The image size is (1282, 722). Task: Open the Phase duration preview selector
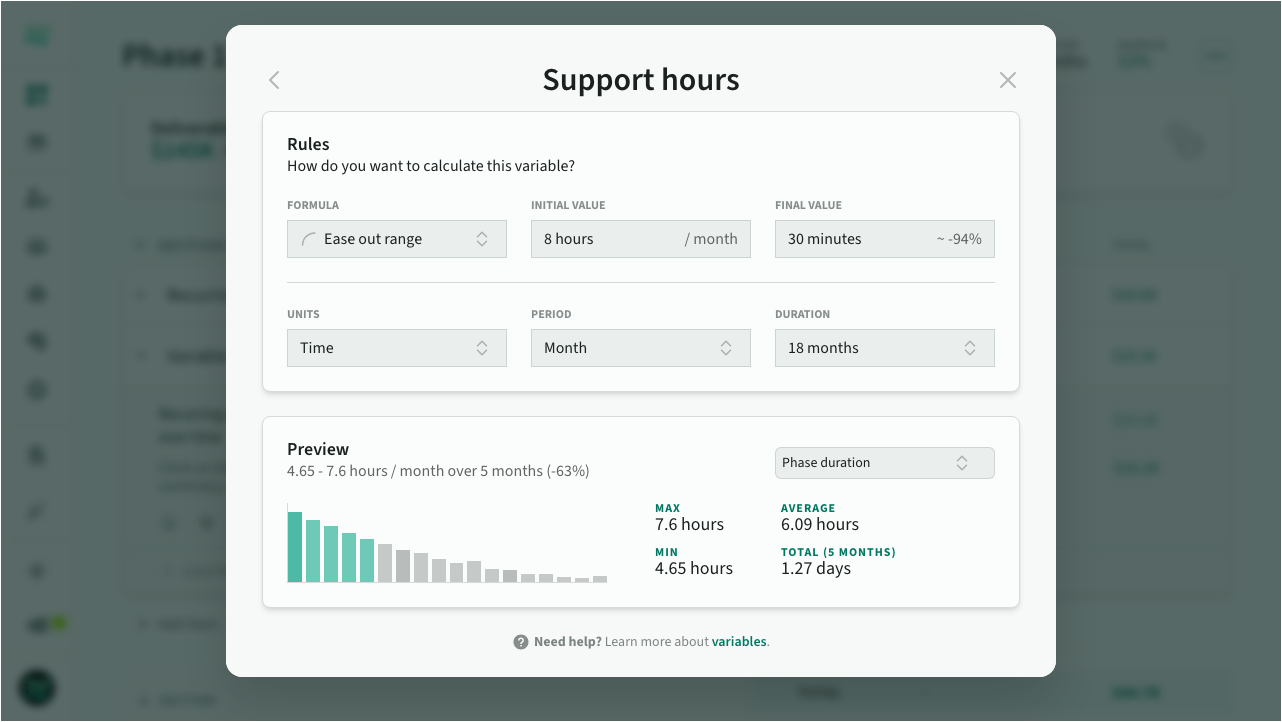click(x=884, y=463)
